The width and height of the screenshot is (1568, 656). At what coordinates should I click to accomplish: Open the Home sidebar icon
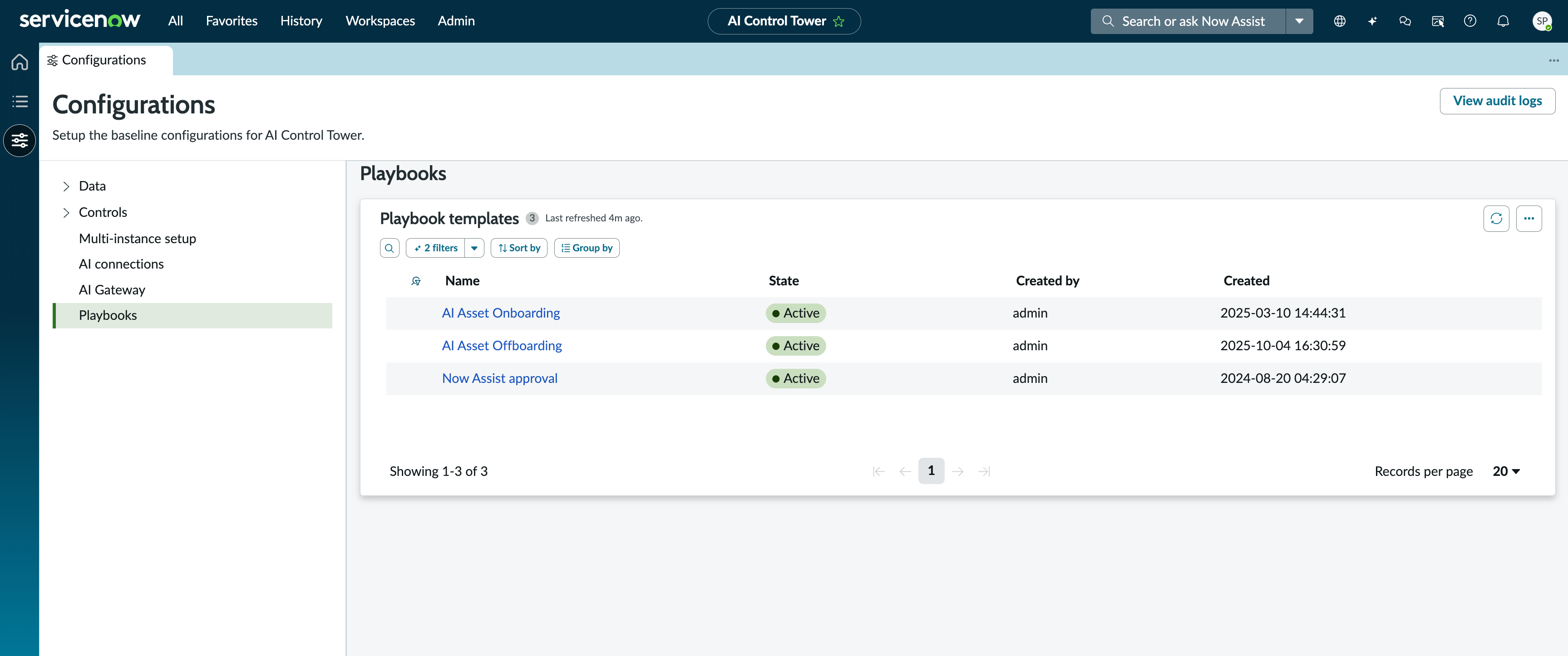20,62
